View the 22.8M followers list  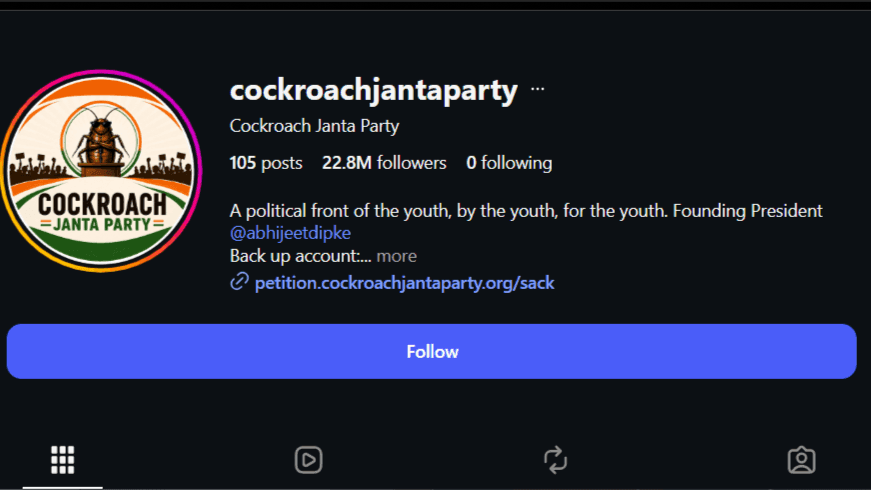point(384,163)
